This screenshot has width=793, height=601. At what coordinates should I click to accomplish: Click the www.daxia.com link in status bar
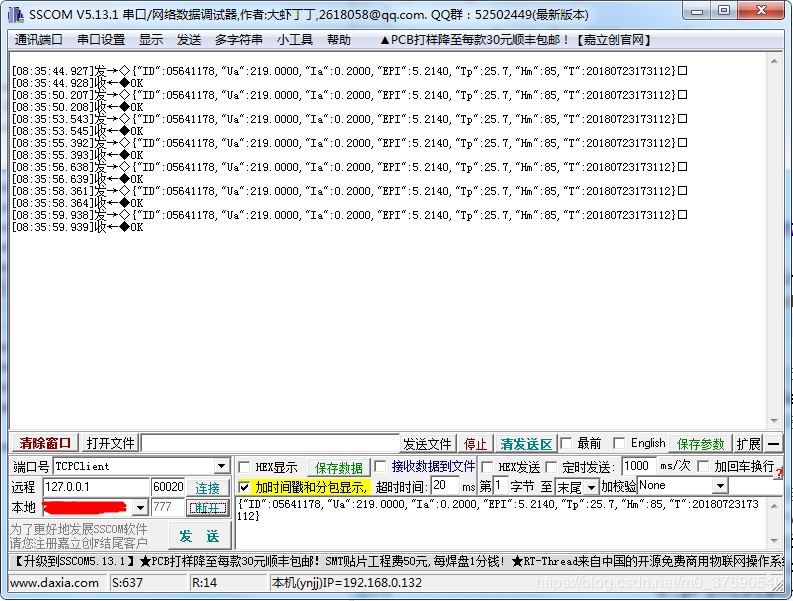pos(54,583)
